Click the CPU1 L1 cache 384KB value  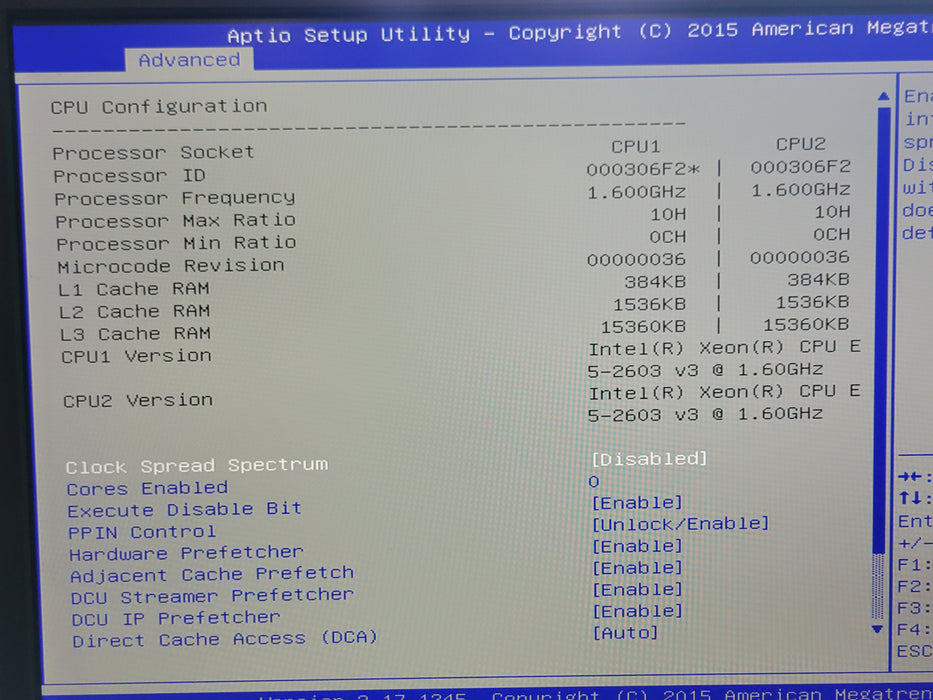pyautogui.click(x=655, y=282)
